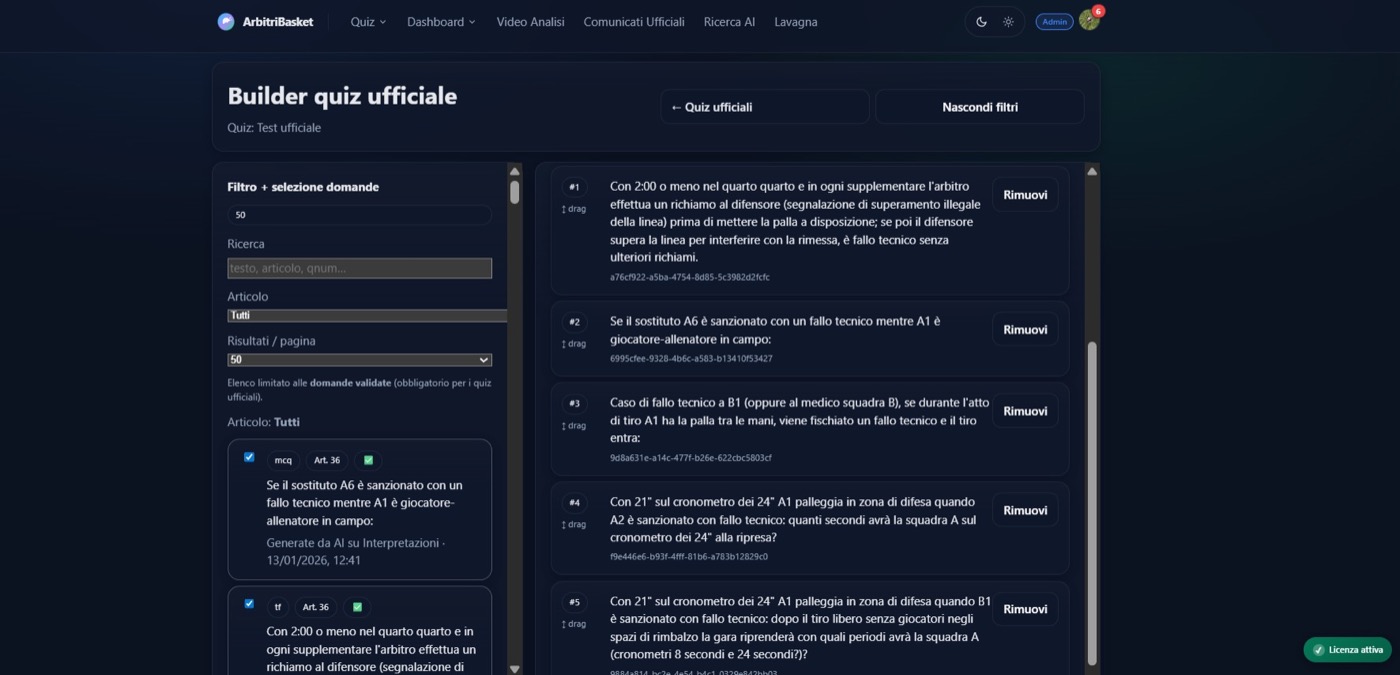Screen dimensions: 1400x675
Task: Click the #1 number badge
Action: click(574, 187)
